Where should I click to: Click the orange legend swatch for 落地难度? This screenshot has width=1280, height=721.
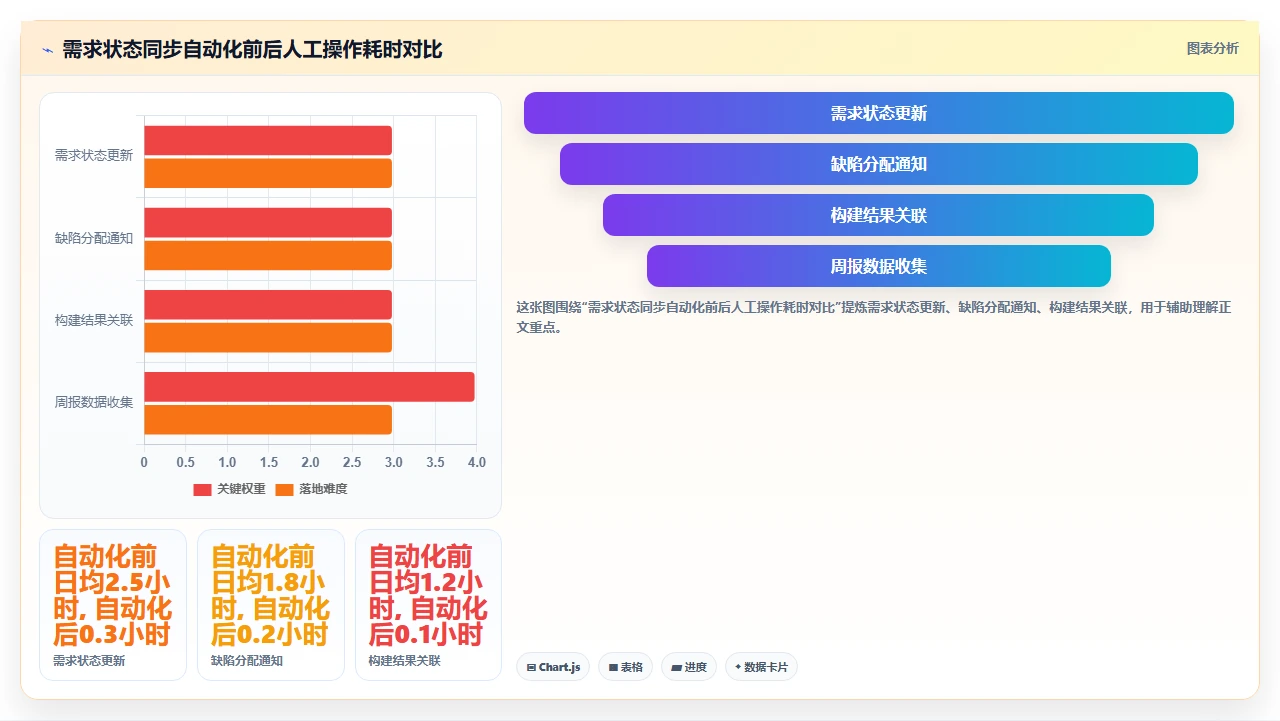click(x=284, y=489)
